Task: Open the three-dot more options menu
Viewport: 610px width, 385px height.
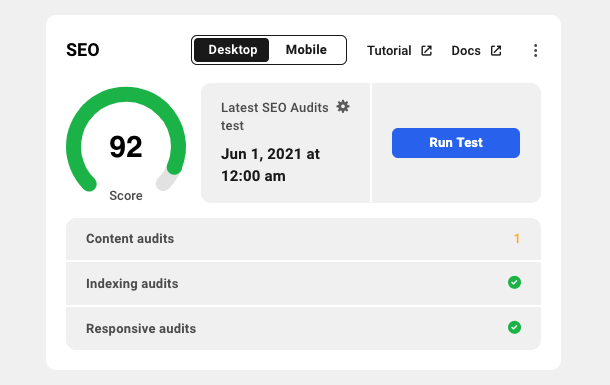Action: point(536,51)
